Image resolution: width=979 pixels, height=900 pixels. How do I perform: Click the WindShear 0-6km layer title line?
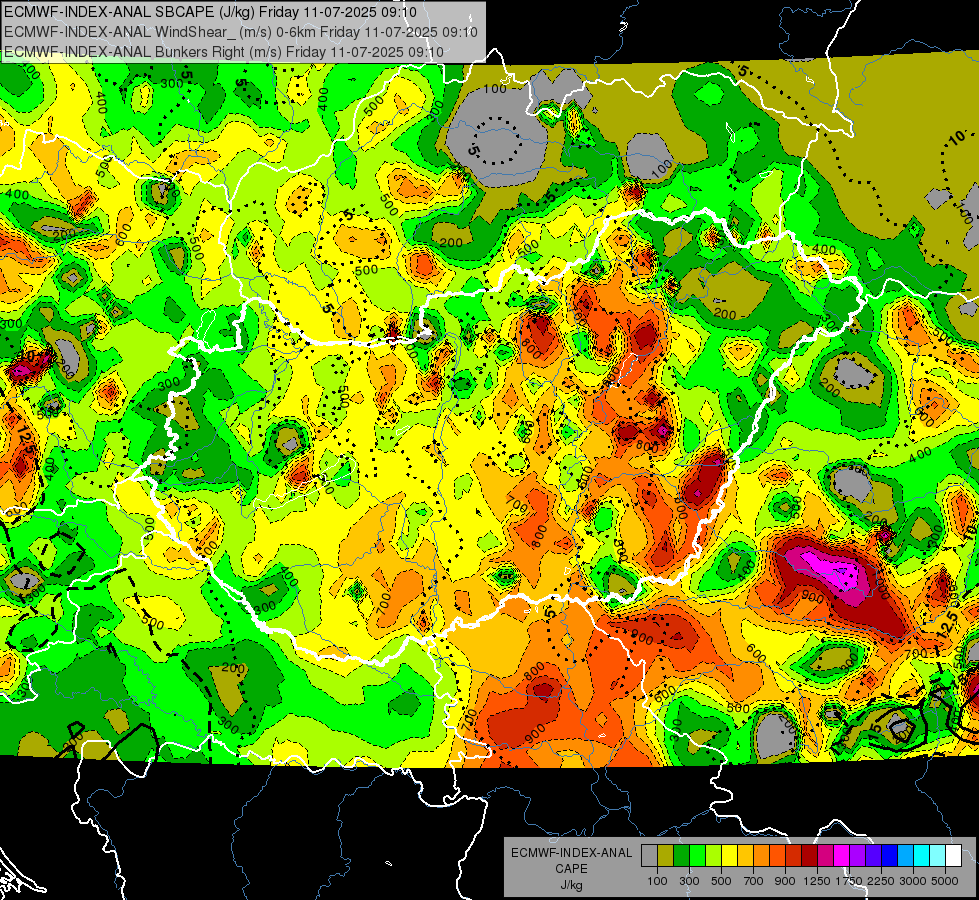pyautogui.click(x=241, y=32)
